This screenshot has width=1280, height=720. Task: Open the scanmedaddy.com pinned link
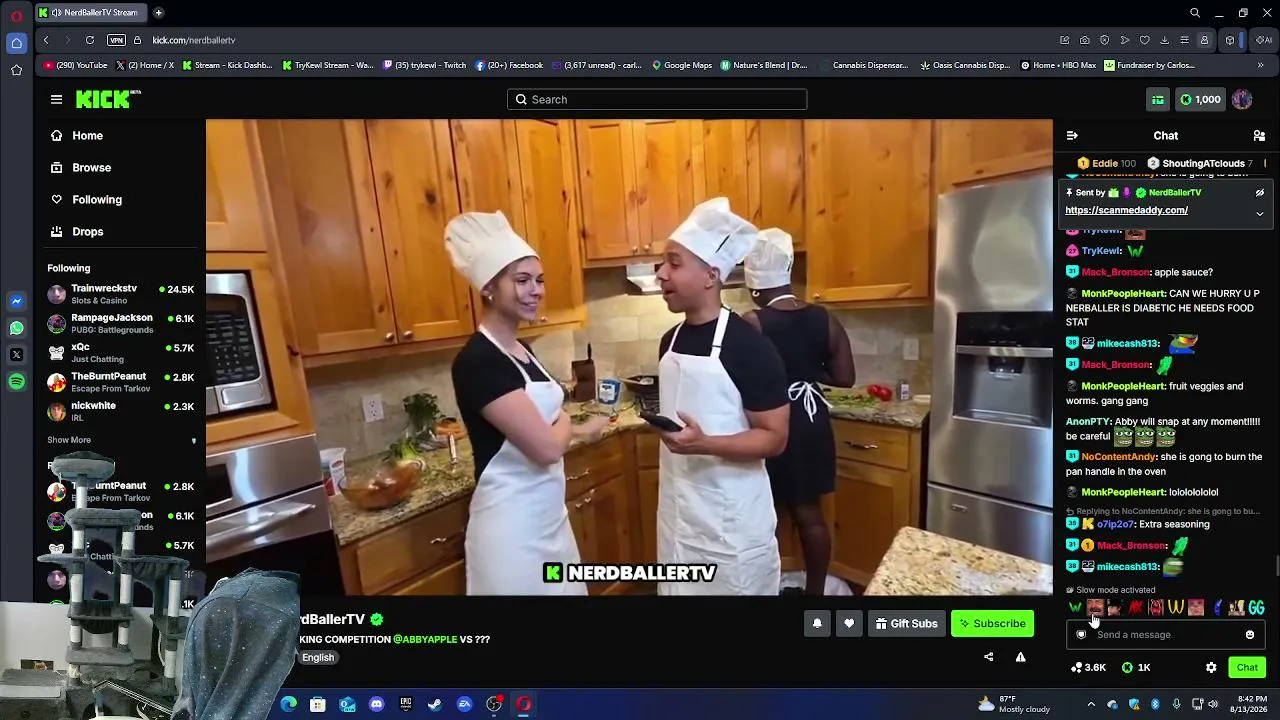point(1126,210)
